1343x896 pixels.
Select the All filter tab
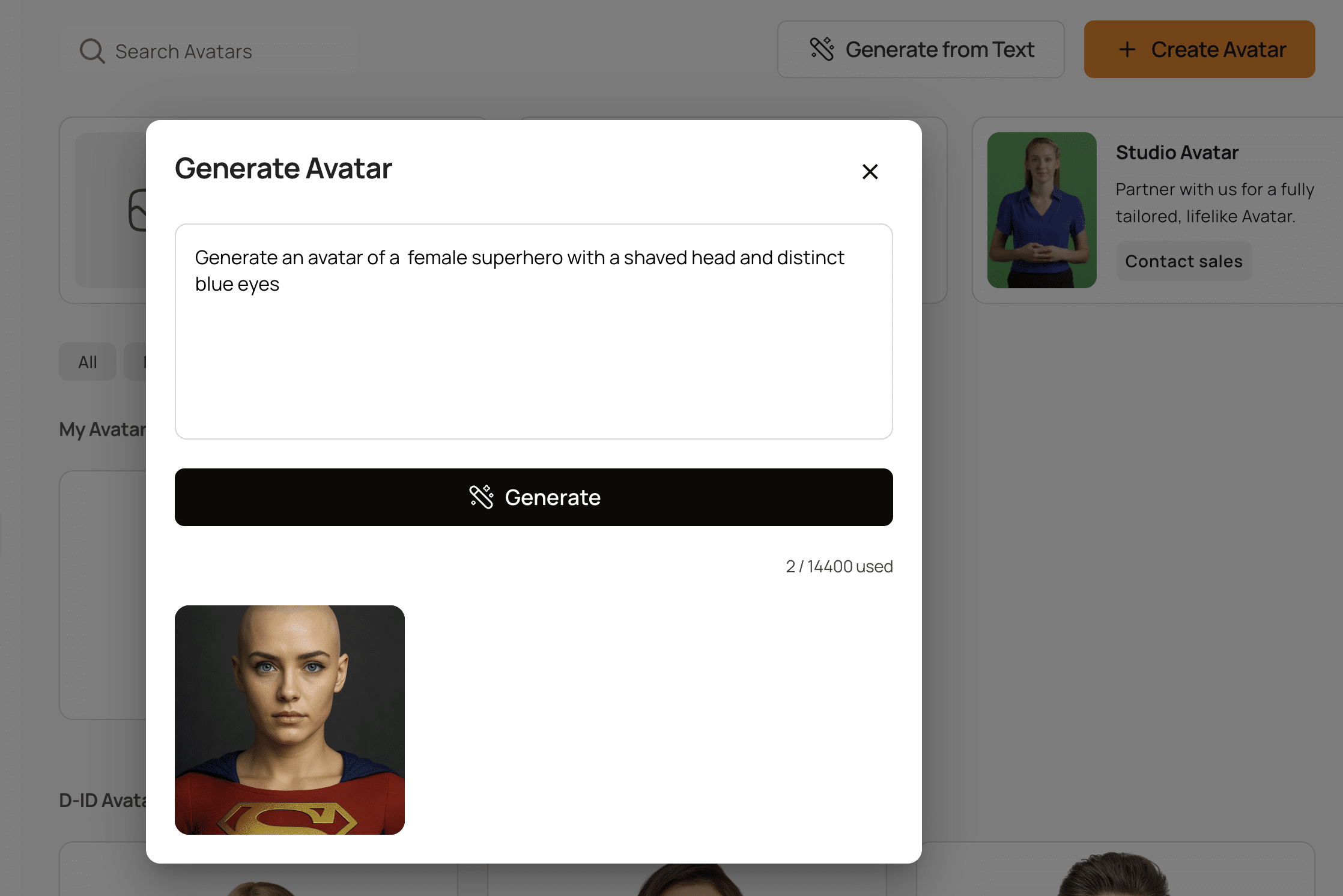coord(88,362)
